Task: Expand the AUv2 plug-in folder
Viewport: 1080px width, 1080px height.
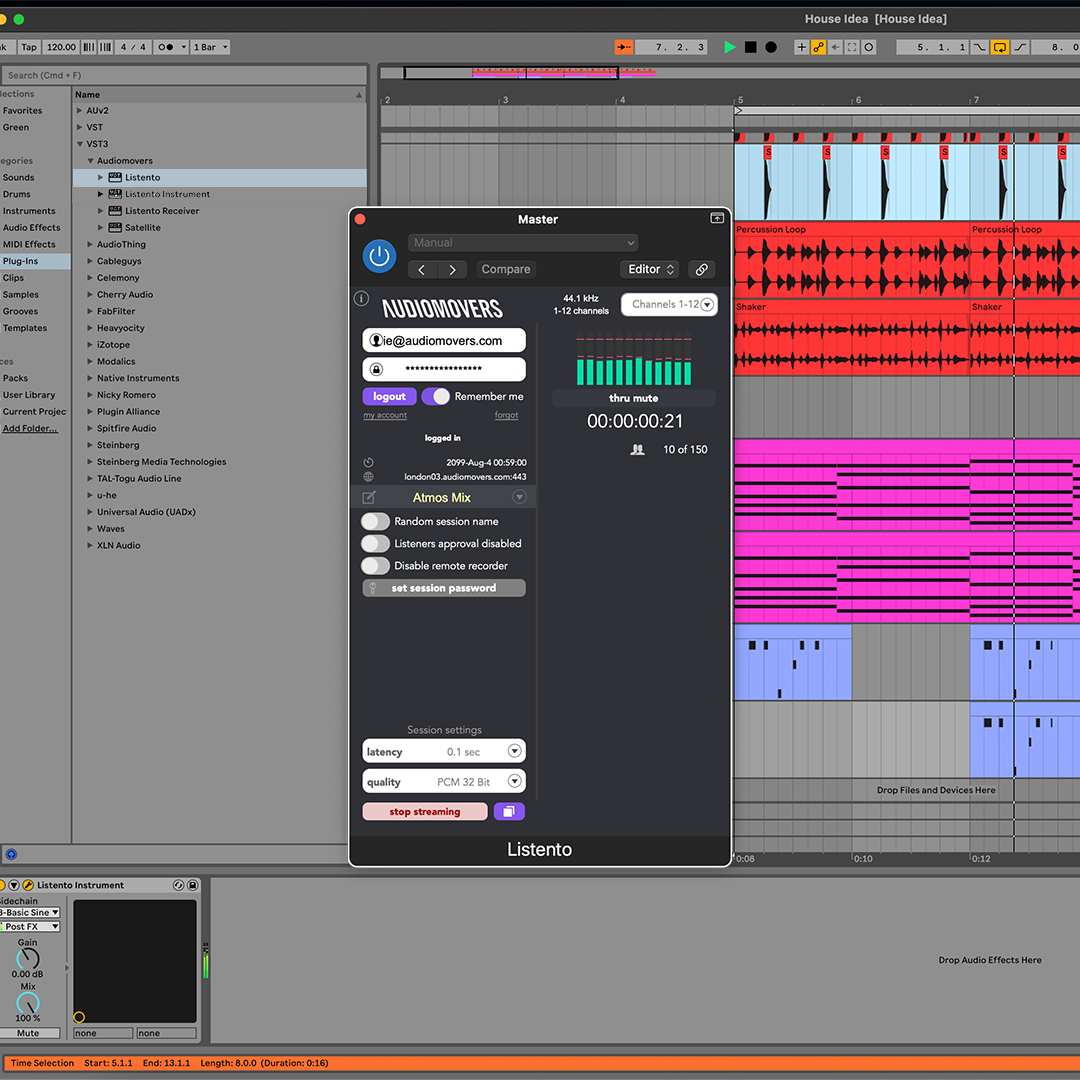Action: 79,110
